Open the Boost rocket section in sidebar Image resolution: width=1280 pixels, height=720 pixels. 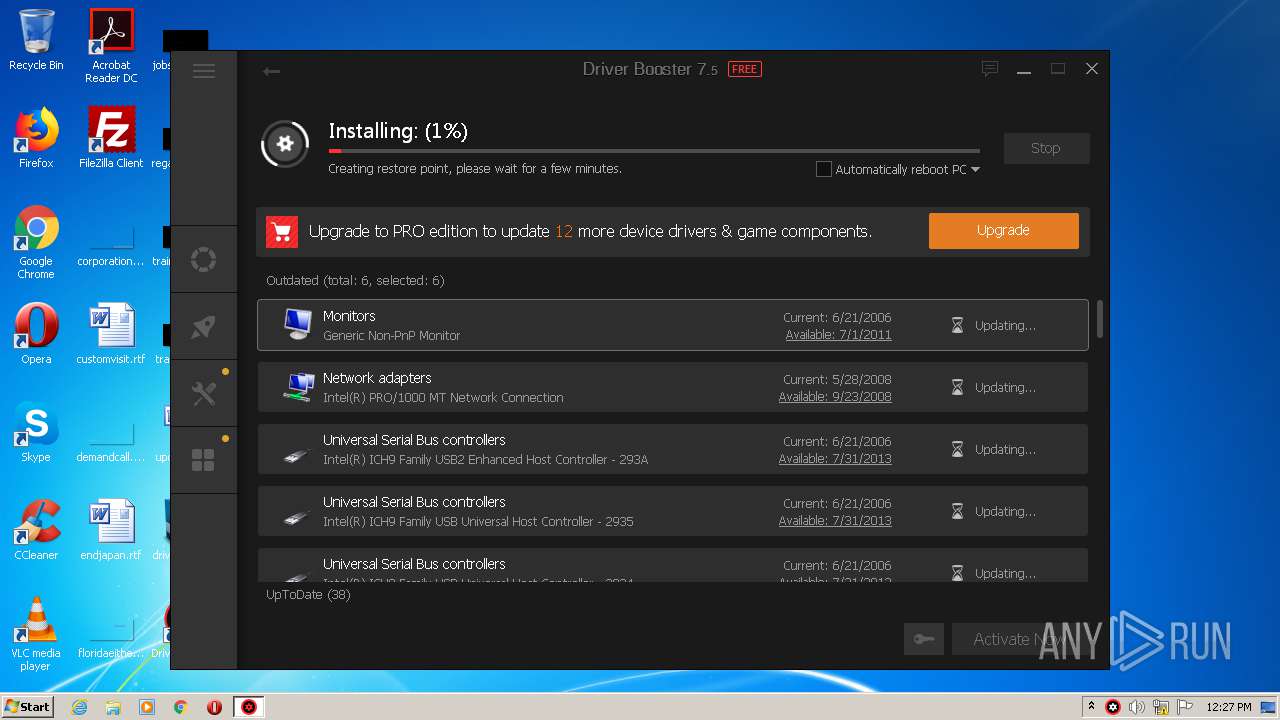coord(204,327)
